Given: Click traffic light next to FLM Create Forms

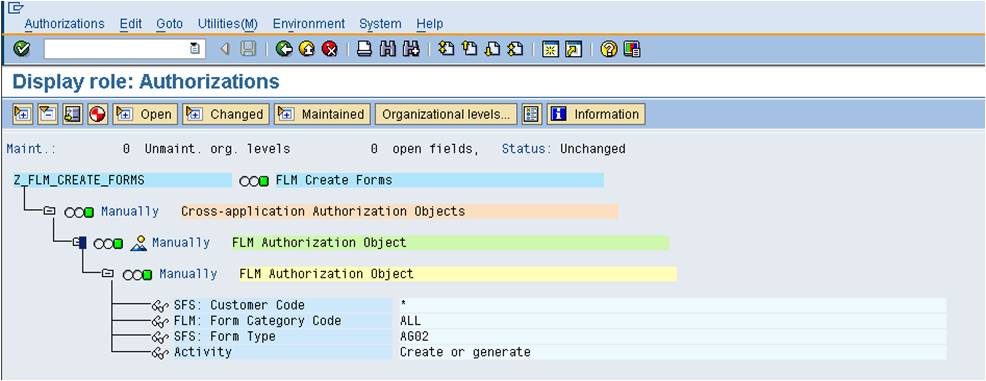Looking at the screenshot, I should [255, 181].
